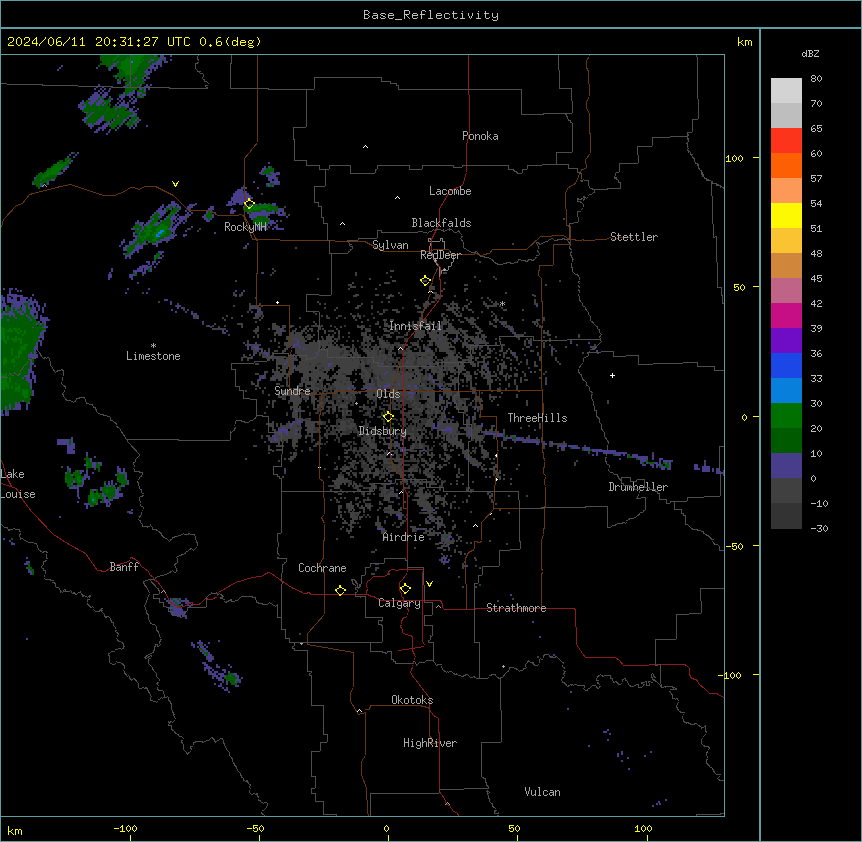Click the Lake Louise label

(x=18, y=484)
